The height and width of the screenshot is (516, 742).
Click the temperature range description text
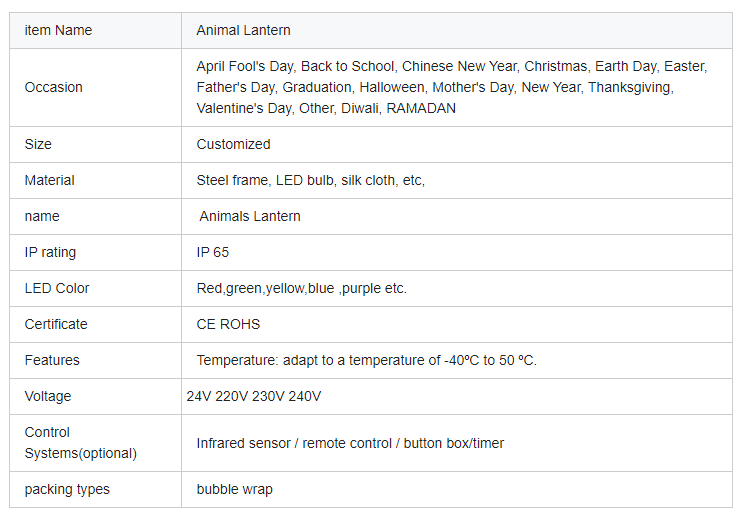(366, 360)
